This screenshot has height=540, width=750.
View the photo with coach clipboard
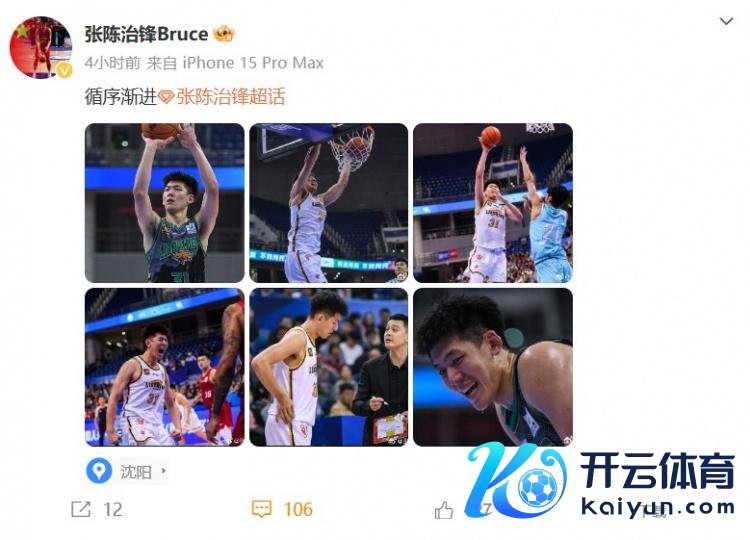click(329, 367)
